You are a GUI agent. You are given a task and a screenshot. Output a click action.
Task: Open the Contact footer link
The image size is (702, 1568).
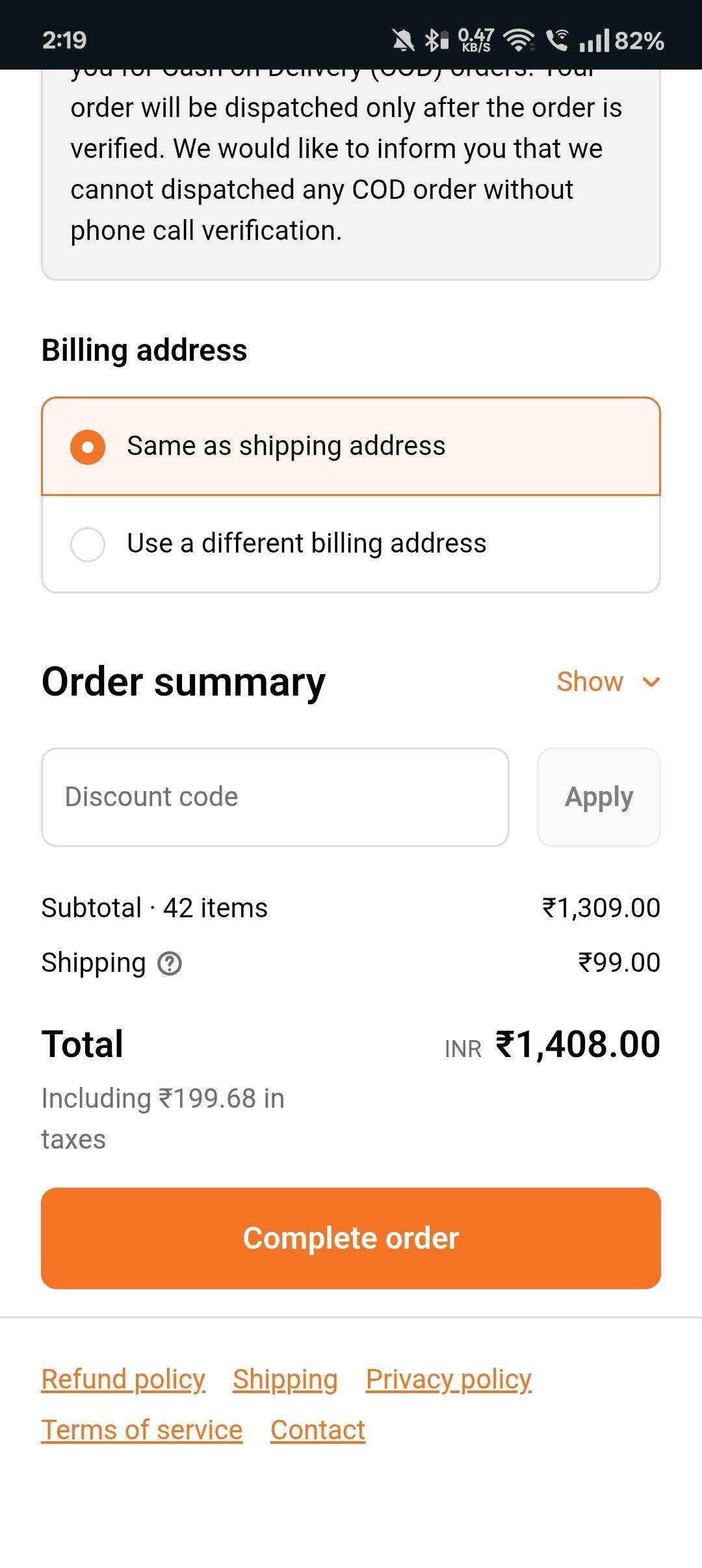click(318, 1430)
